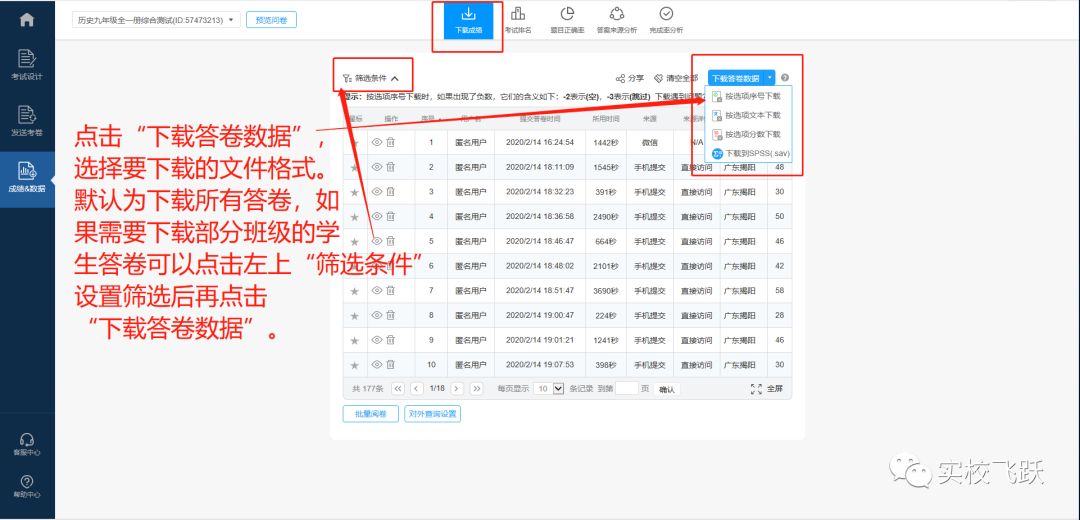This screenshot has height=520, width=1080.
Task: View answer sheet eye icon in row 3
Action: pyautogui.click(x=377, y=191)
